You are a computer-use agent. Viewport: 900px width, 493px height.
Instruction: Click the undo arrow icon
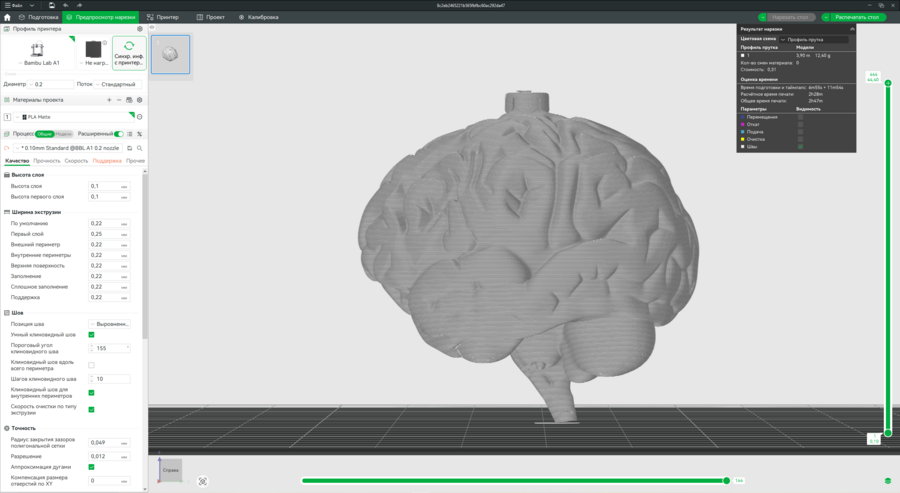pos(65,5)
